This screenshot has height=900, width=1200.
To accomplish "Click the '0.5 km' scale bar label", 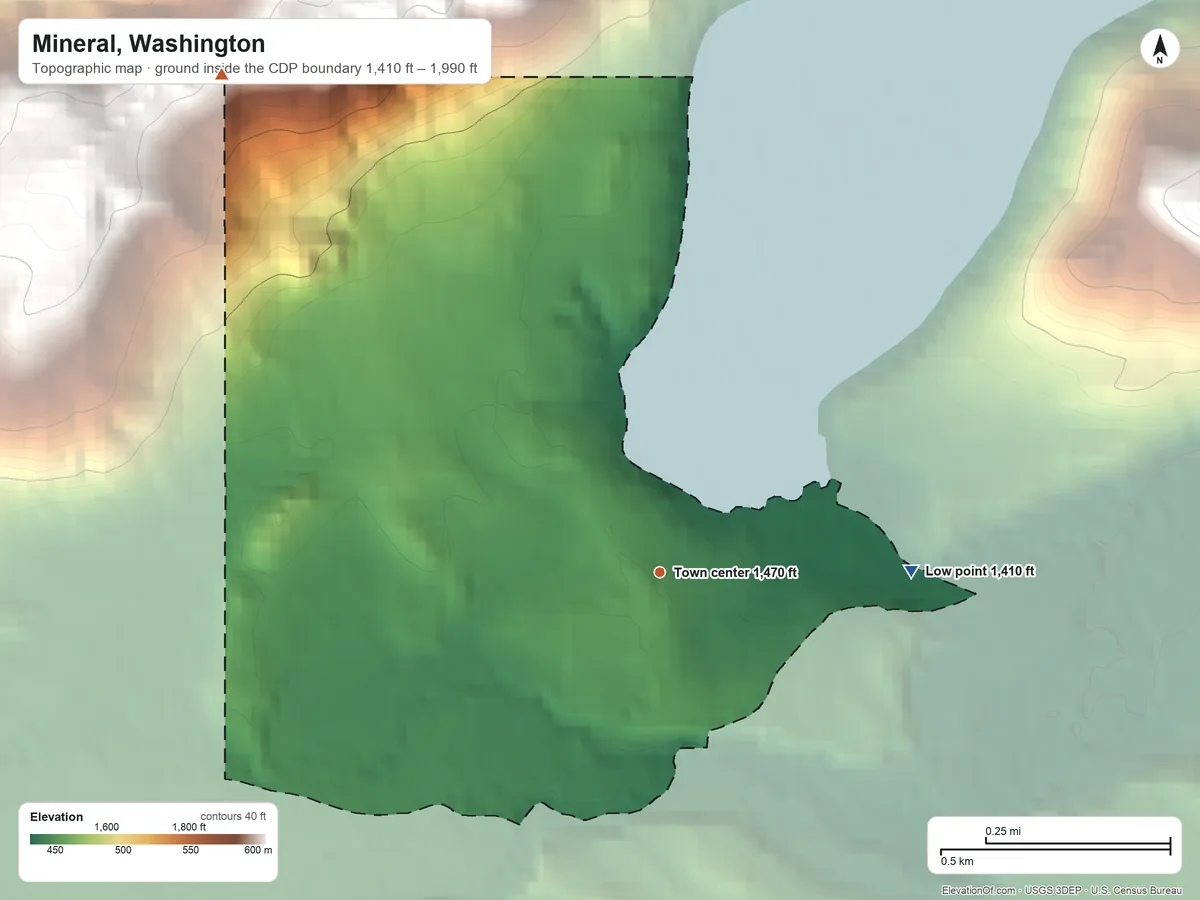I will [x=957, y=861].
